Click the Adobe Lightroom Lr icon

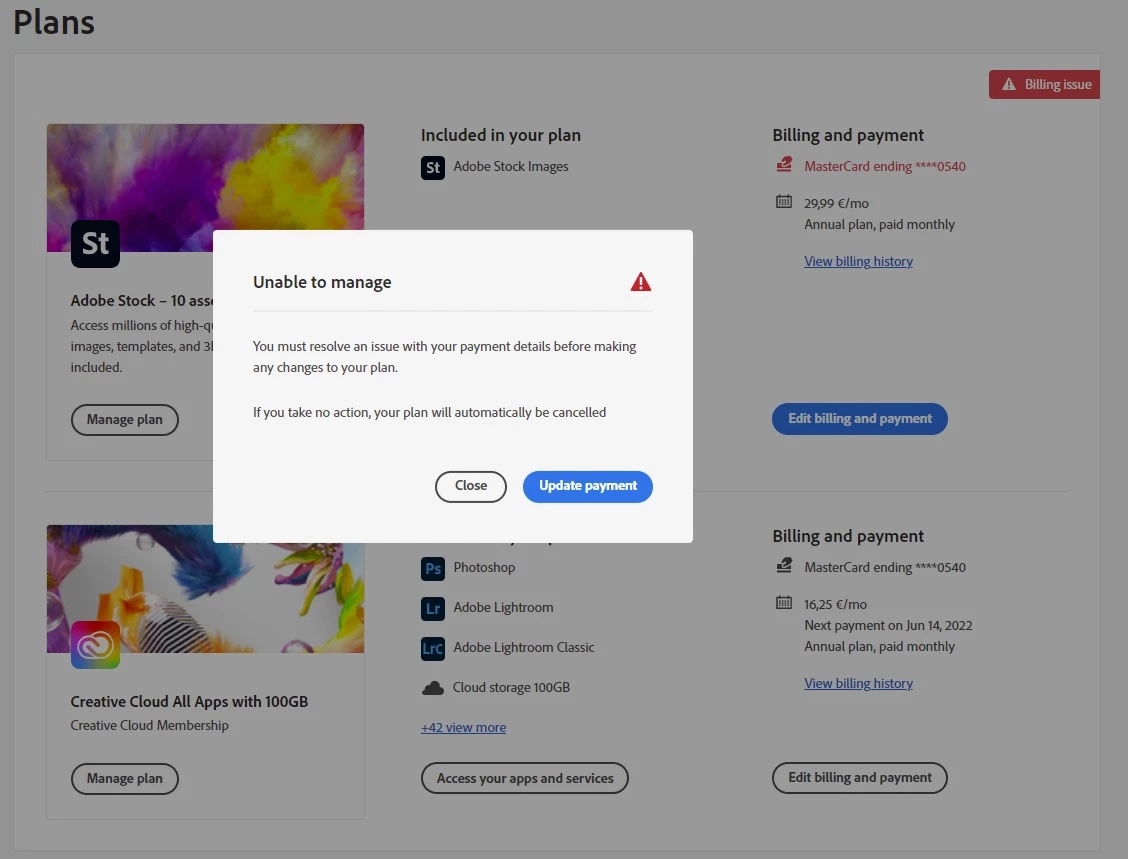[432, 609]
